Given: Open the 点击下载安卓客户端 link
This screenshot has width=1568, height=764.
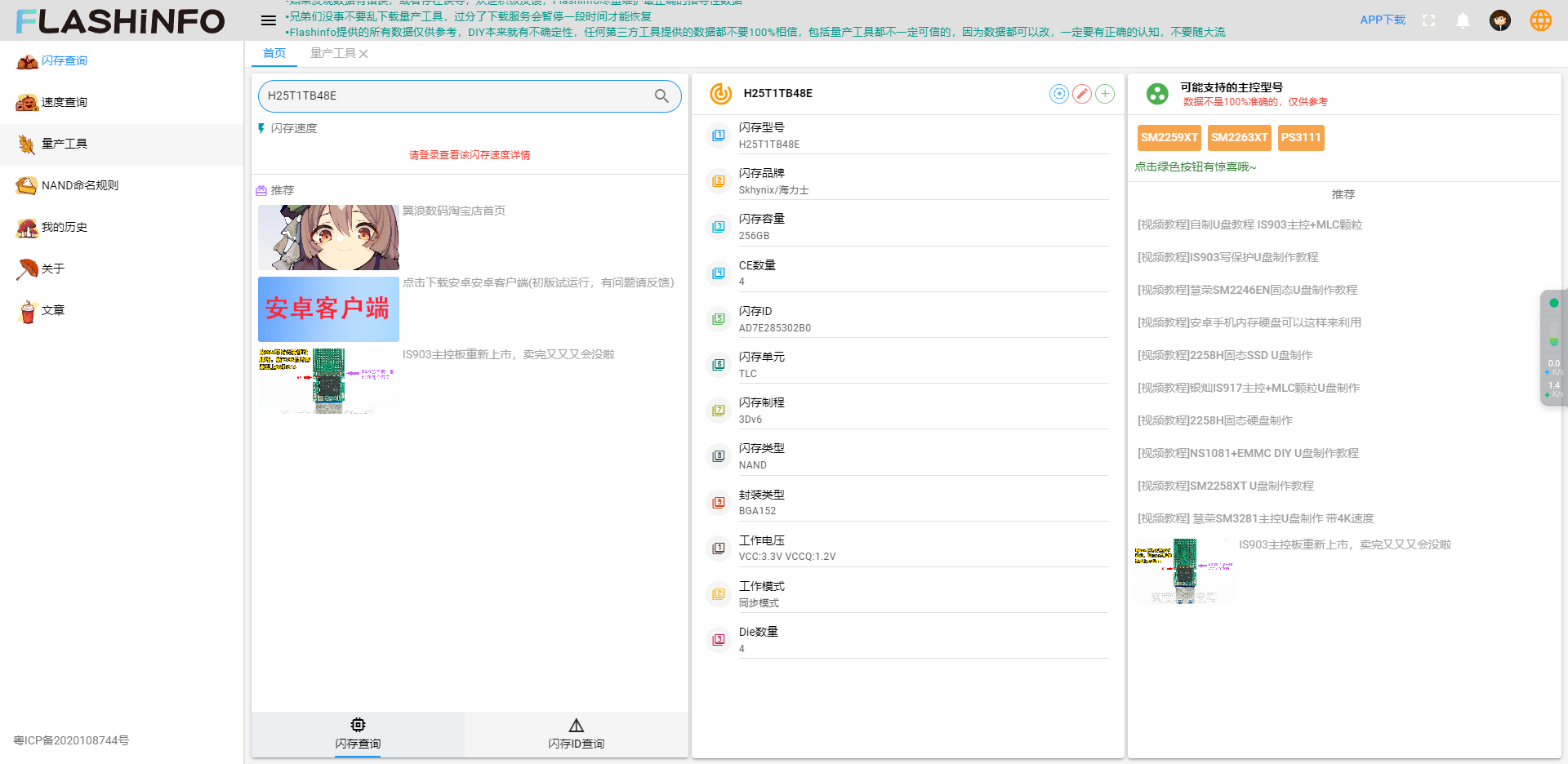Looking at the screenshot, I should click(x=538, y=282).
